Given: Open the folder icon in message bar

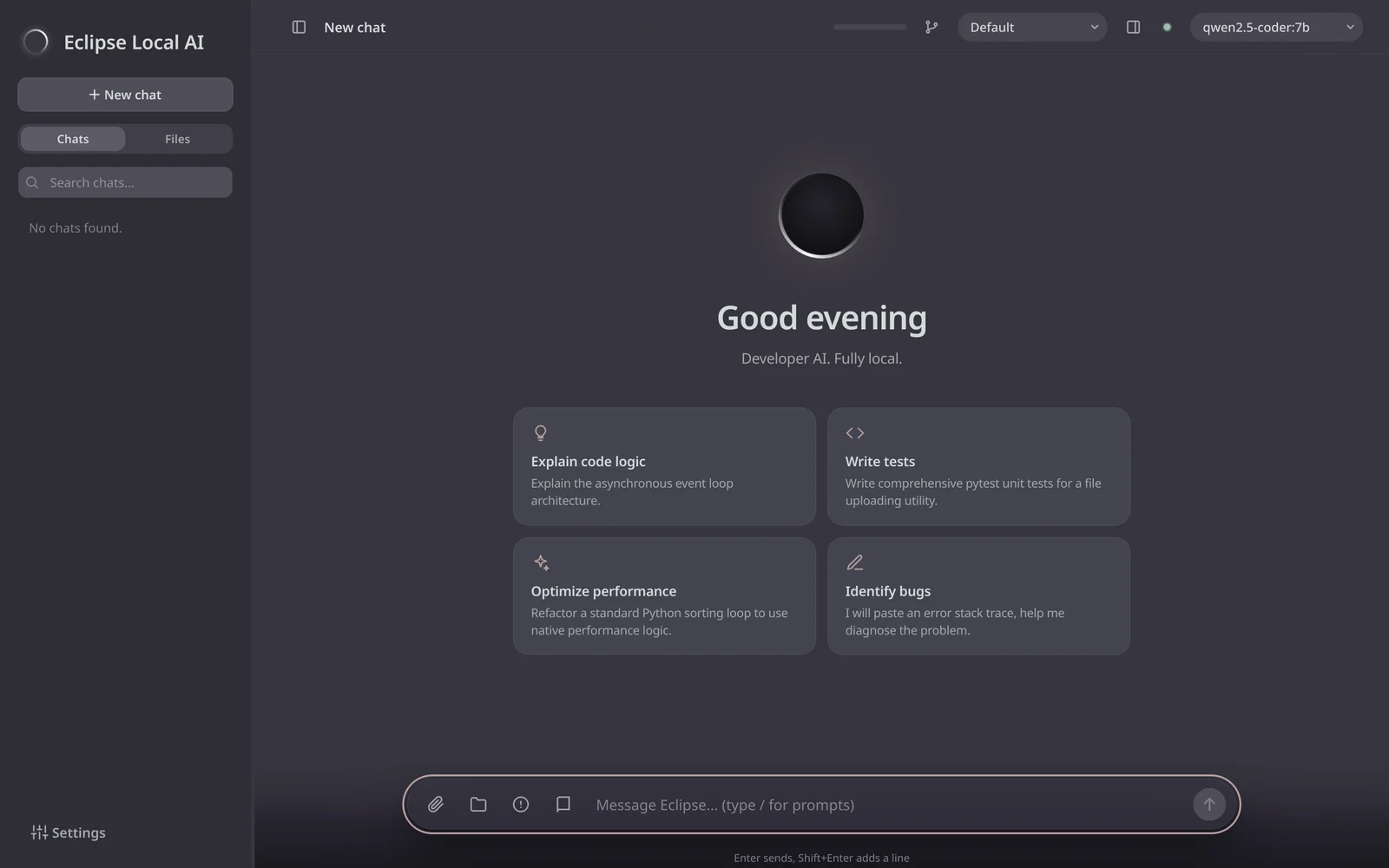Looking at the screenshot, I should pyautogui.click(x=478, y=805).
